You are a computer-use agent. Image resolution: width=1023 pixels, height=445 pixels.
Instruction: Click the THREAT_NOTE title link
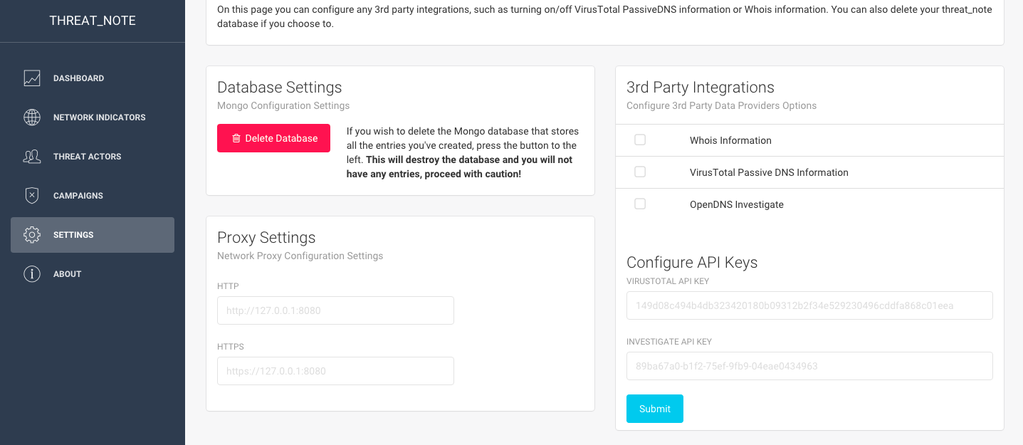pos(92,20)
